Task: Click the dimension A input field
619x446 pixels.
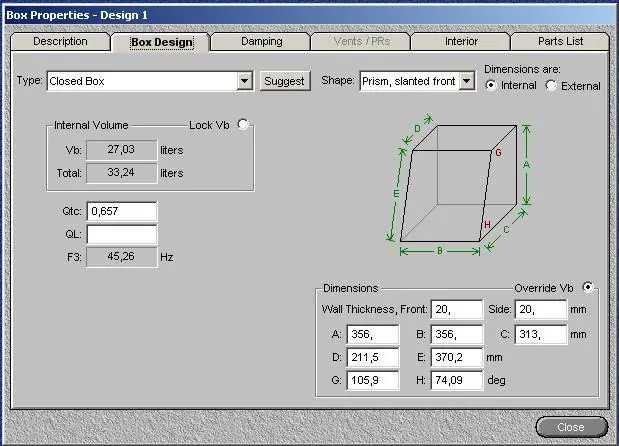Action: click(373, 334)
